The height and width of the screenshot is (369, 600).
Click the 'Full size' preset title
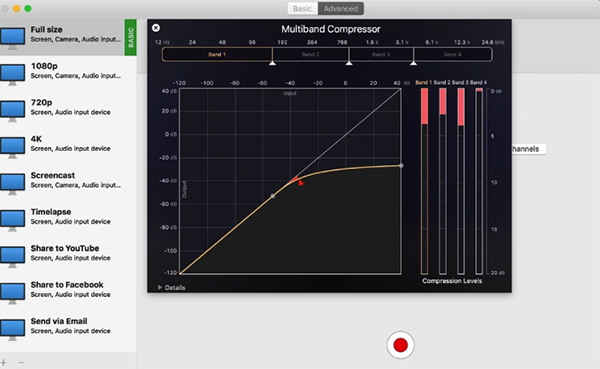(x=46, y=29)
